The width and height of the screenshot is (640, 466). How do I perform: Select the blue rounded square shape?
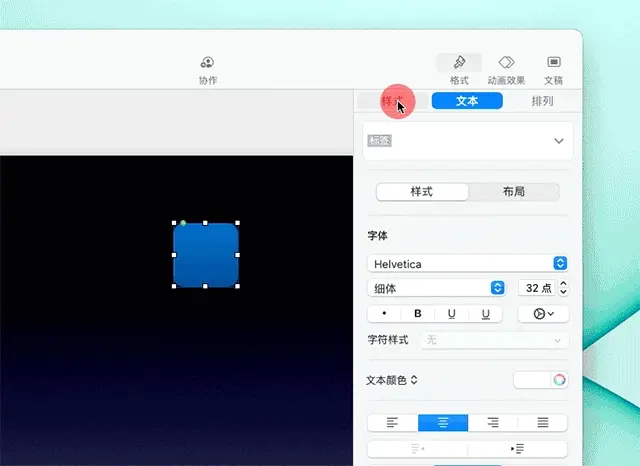coord(206,255)
